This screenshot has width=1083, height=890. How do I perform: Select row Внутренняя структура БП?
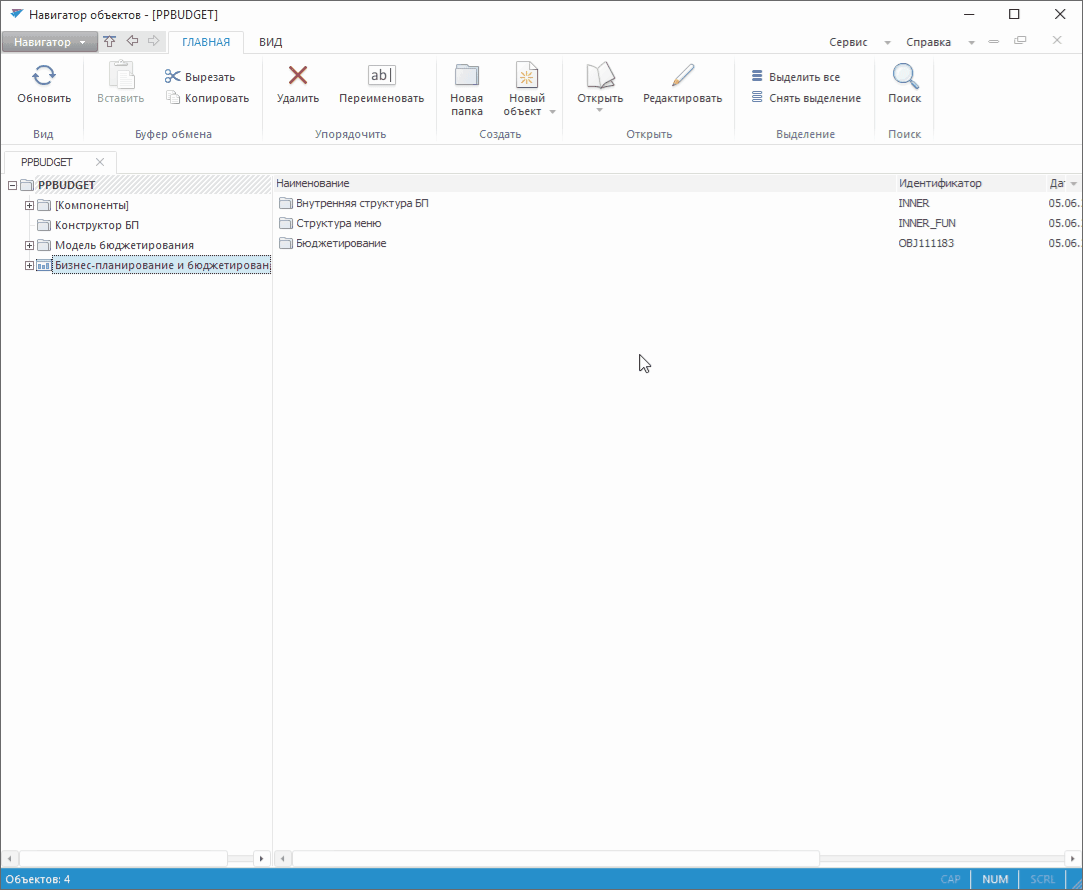click(x=677, y=203)
